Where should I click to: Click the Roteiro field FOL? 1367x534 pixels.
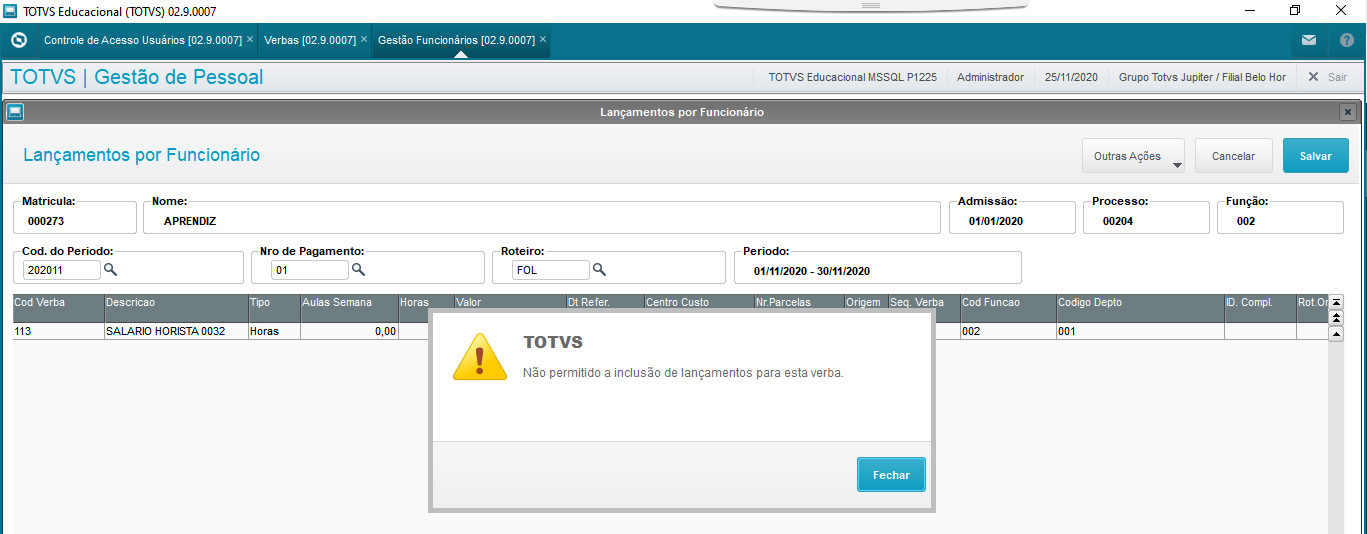pyautogui.click(x=551, y=270)
